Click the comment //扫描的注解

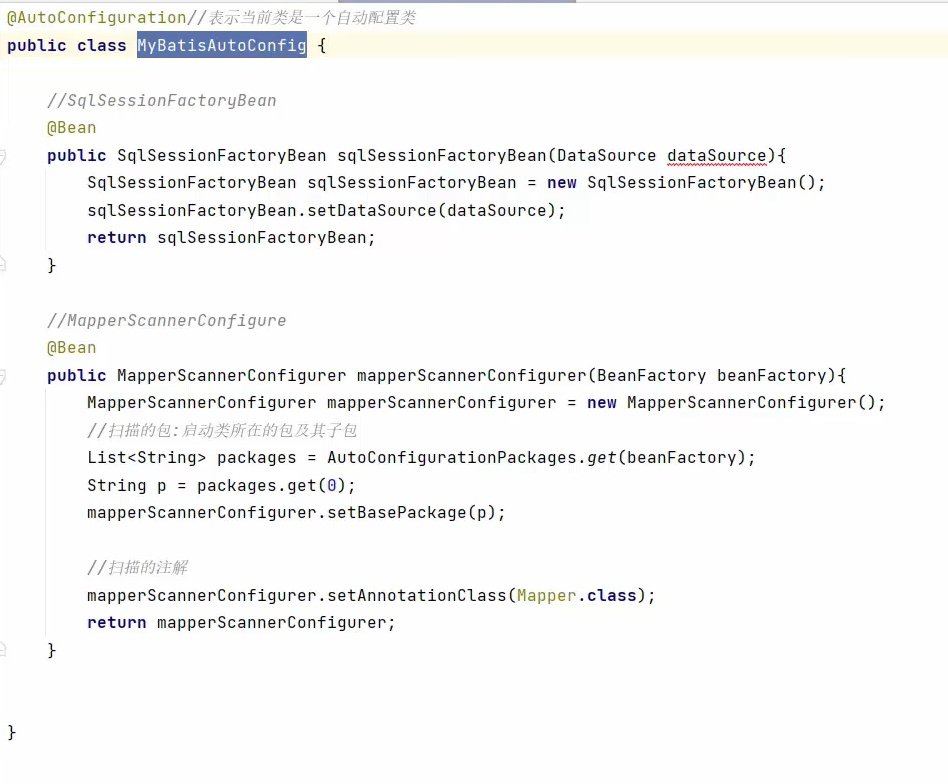coord(137,568)
